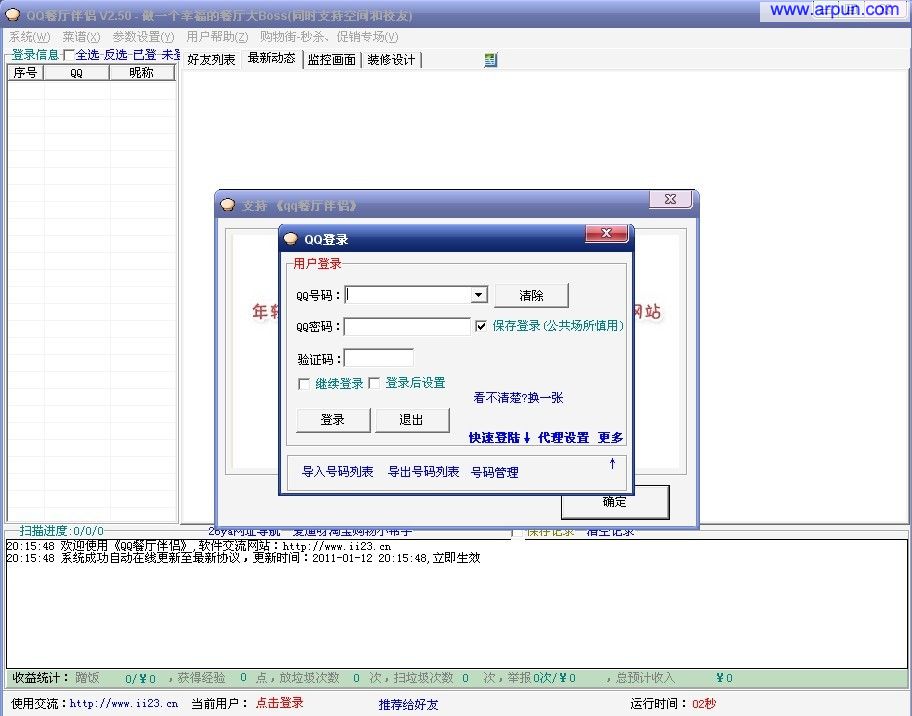Click the 清除 button
Viewport: 912px width, 716px height.
click(x=531, y=295)
